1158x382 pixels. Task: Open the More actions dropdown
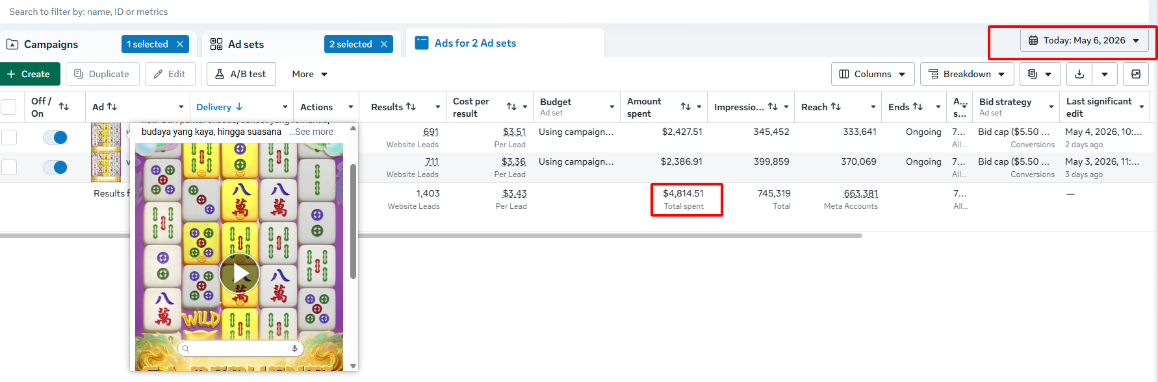[x=309, y=74]
